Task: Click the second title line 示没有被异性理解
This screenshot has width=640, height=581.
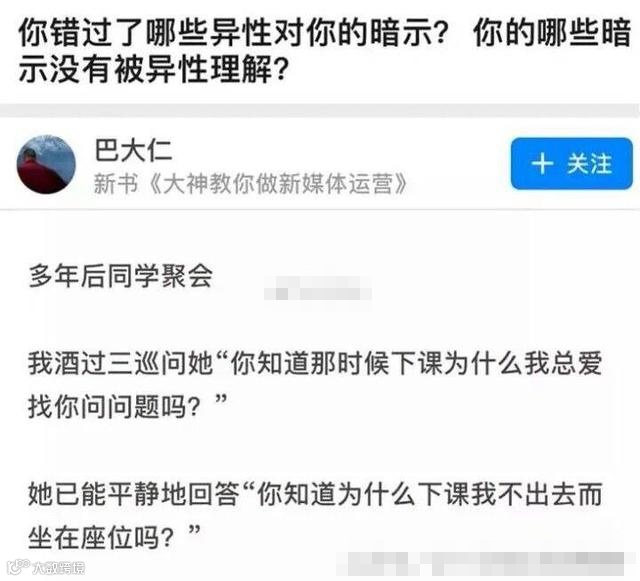Action: 153,69
